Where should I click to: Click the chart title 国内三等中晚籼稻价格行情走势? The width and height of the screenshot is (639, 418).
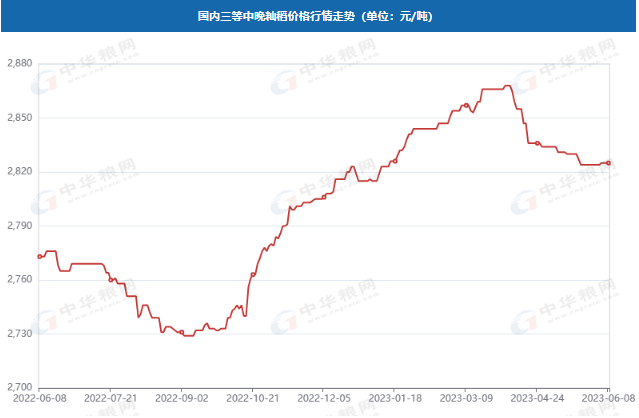pos(276,16)
